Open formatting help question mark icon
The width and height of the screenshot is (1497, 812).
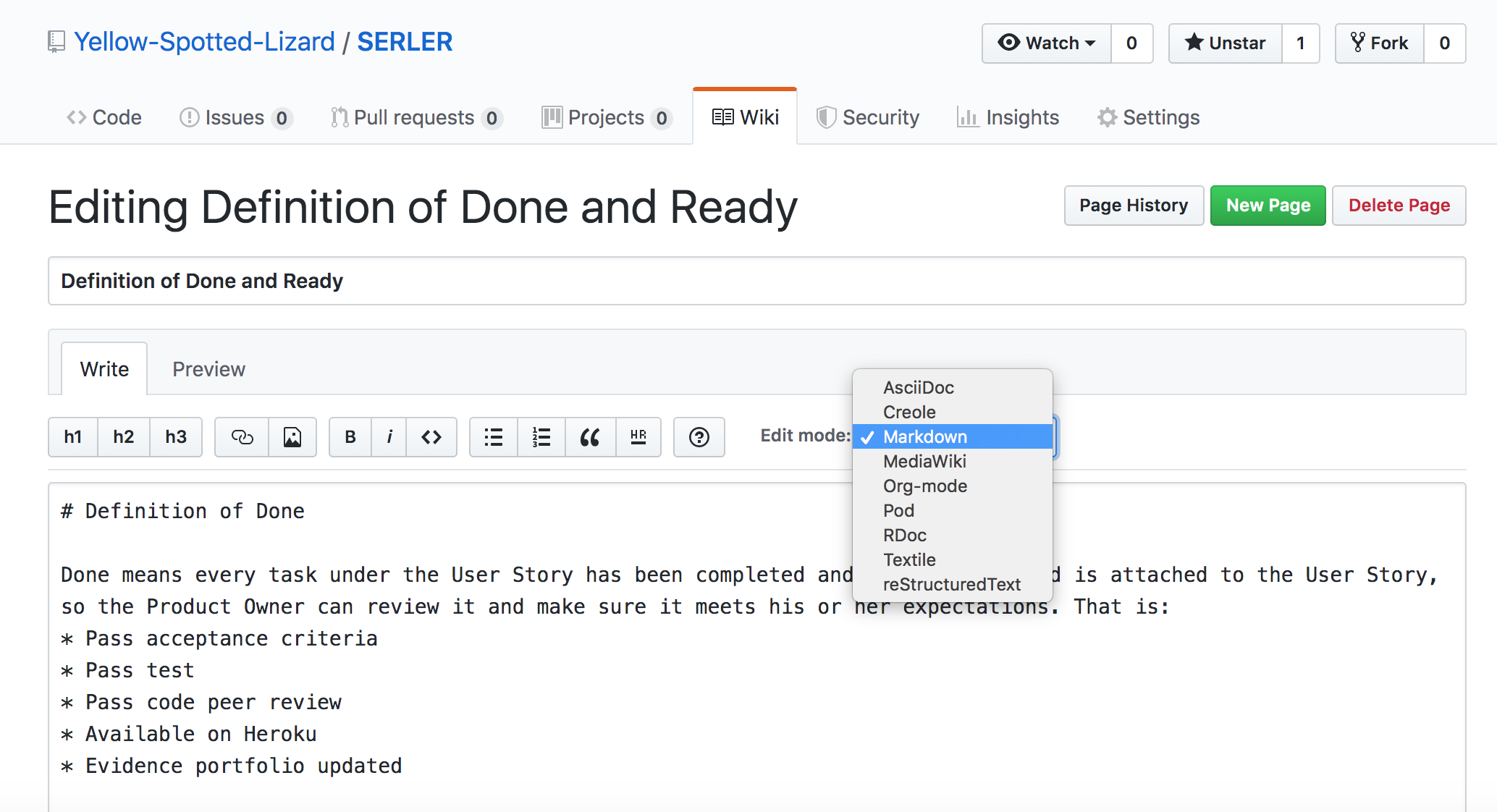tap(699, 436)
